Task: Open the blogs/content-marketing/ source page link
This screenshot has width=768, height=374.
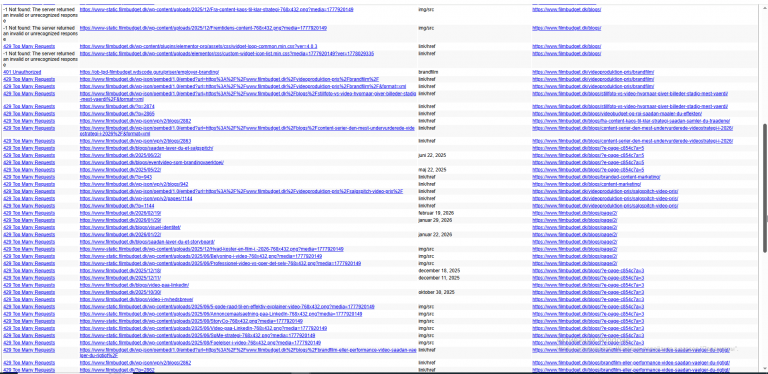Action: tap(586, 185)
